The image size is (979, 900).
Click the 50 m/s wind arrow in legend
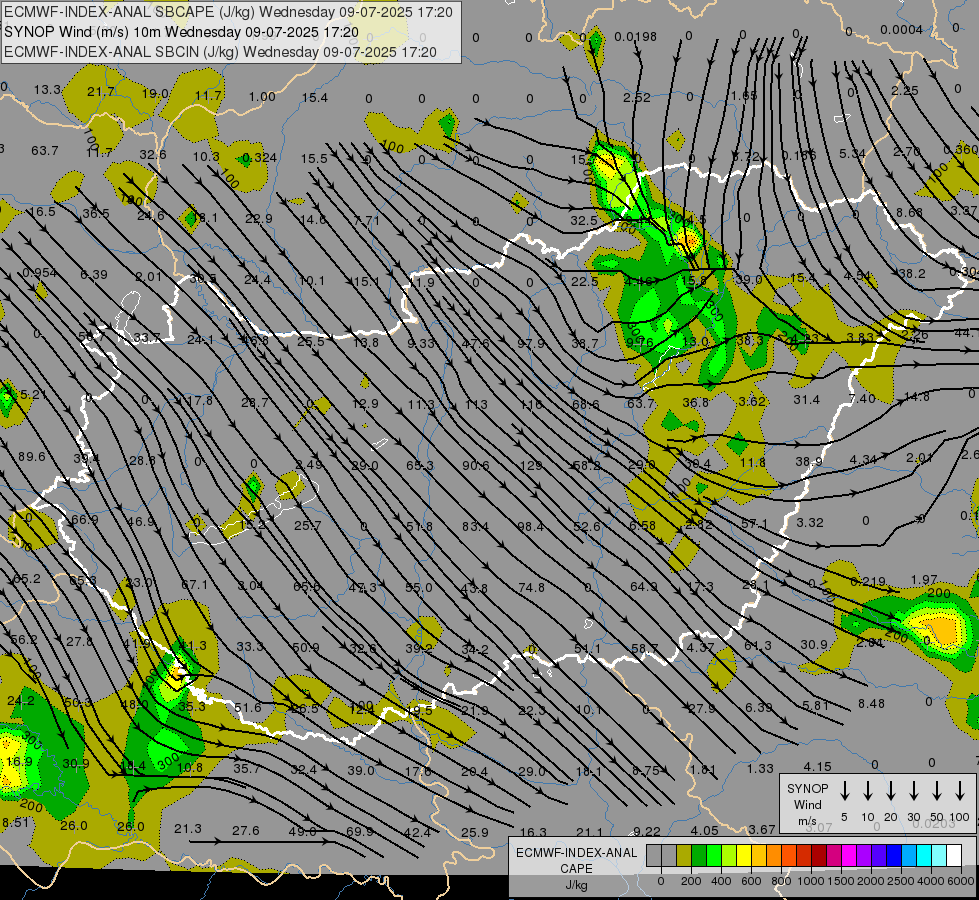(937, 791)
